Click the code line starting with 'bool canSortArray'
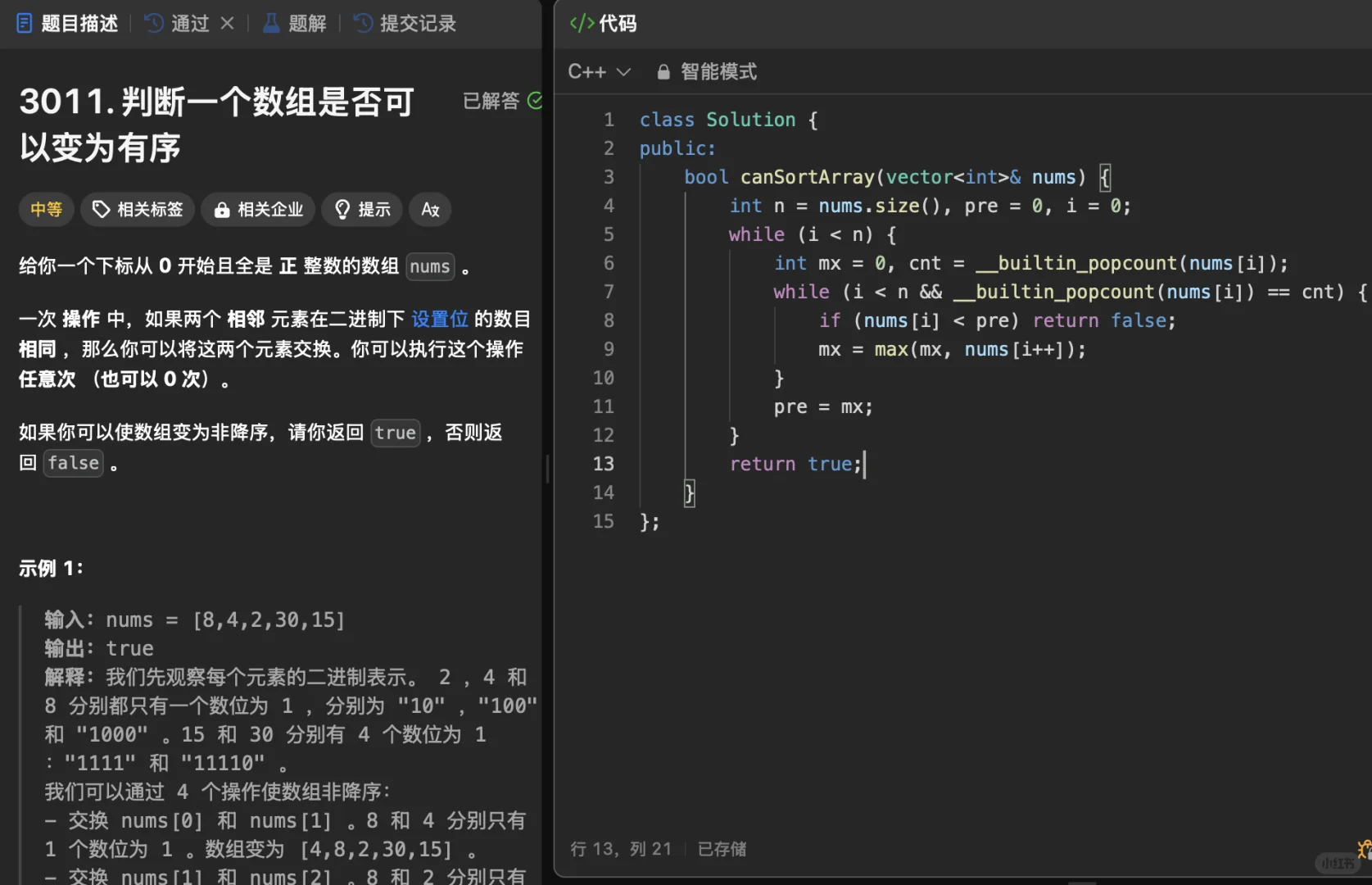The height and width of the screenshot is (885, 1372). [898, 177]
